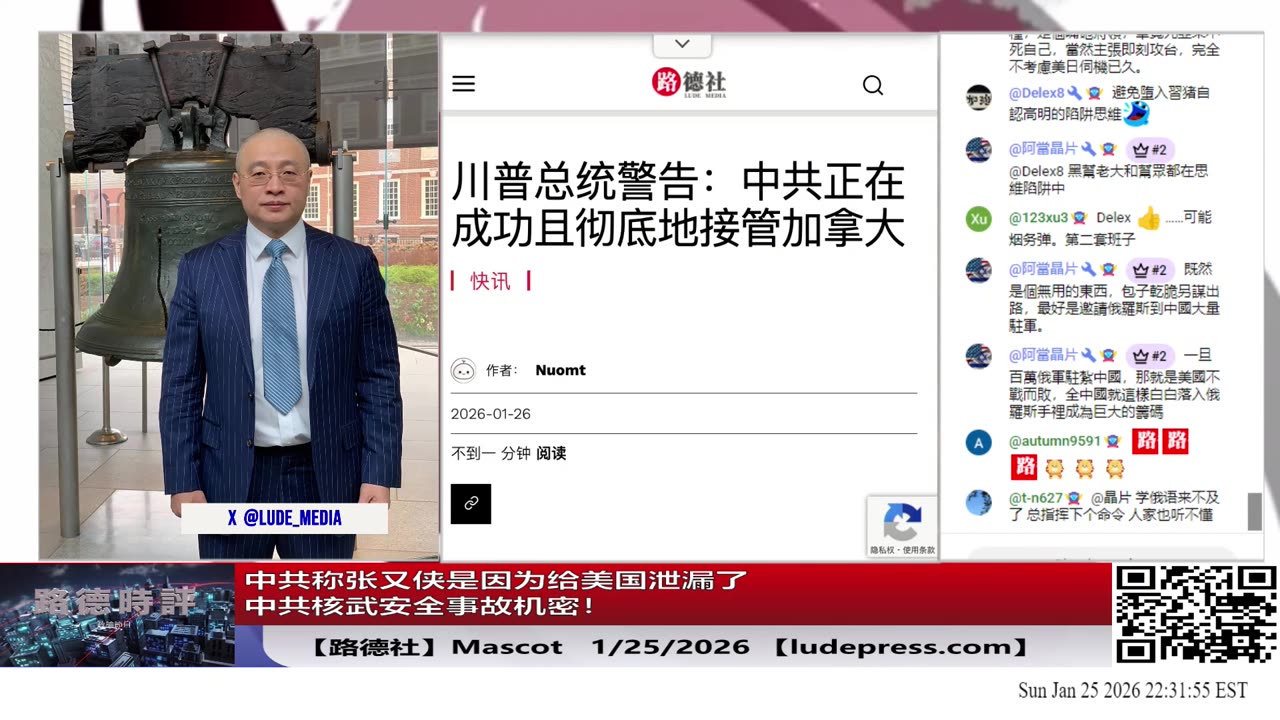Collapse the page using top chevron
The height and width of the screenshot is (720, 1280).
coord(682,44)
